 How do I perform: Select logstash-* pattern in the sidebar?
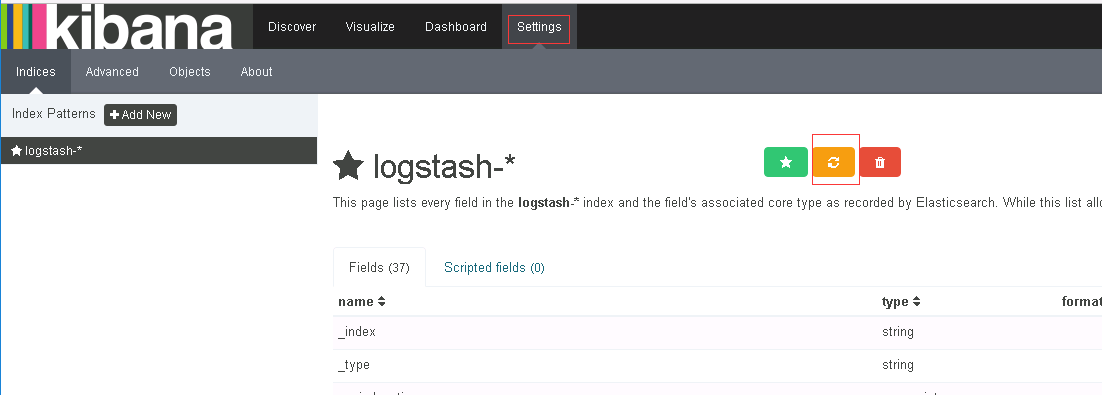click(x=159, y=150)
